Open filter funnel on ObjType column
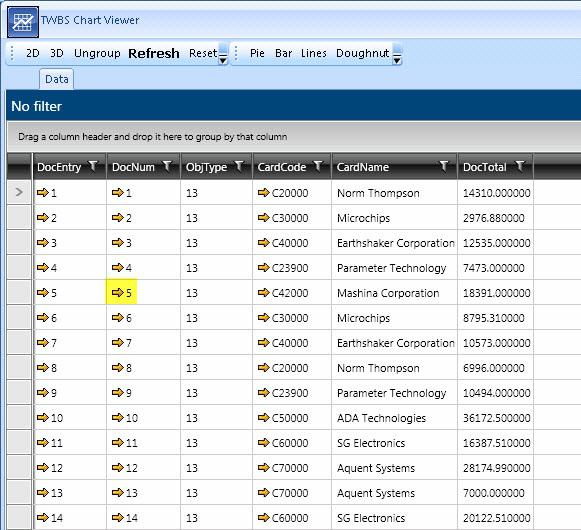This screenshot has width=581, height=530. (239, 166)
